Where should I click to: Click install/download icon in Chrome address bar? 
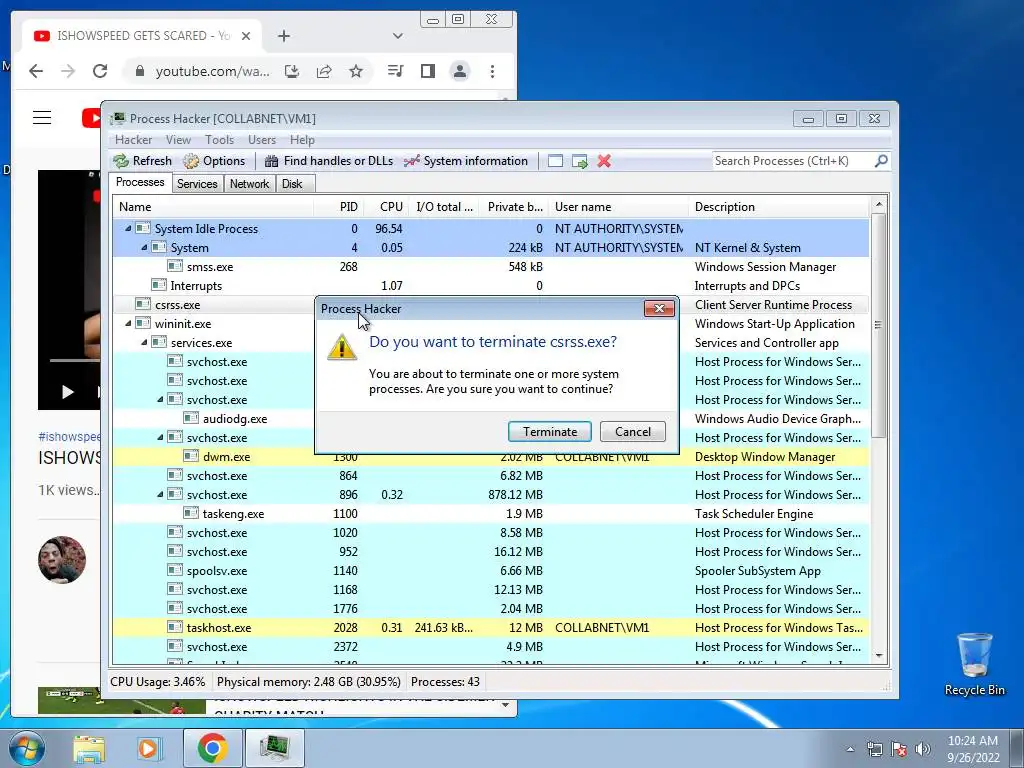(292, 71)
